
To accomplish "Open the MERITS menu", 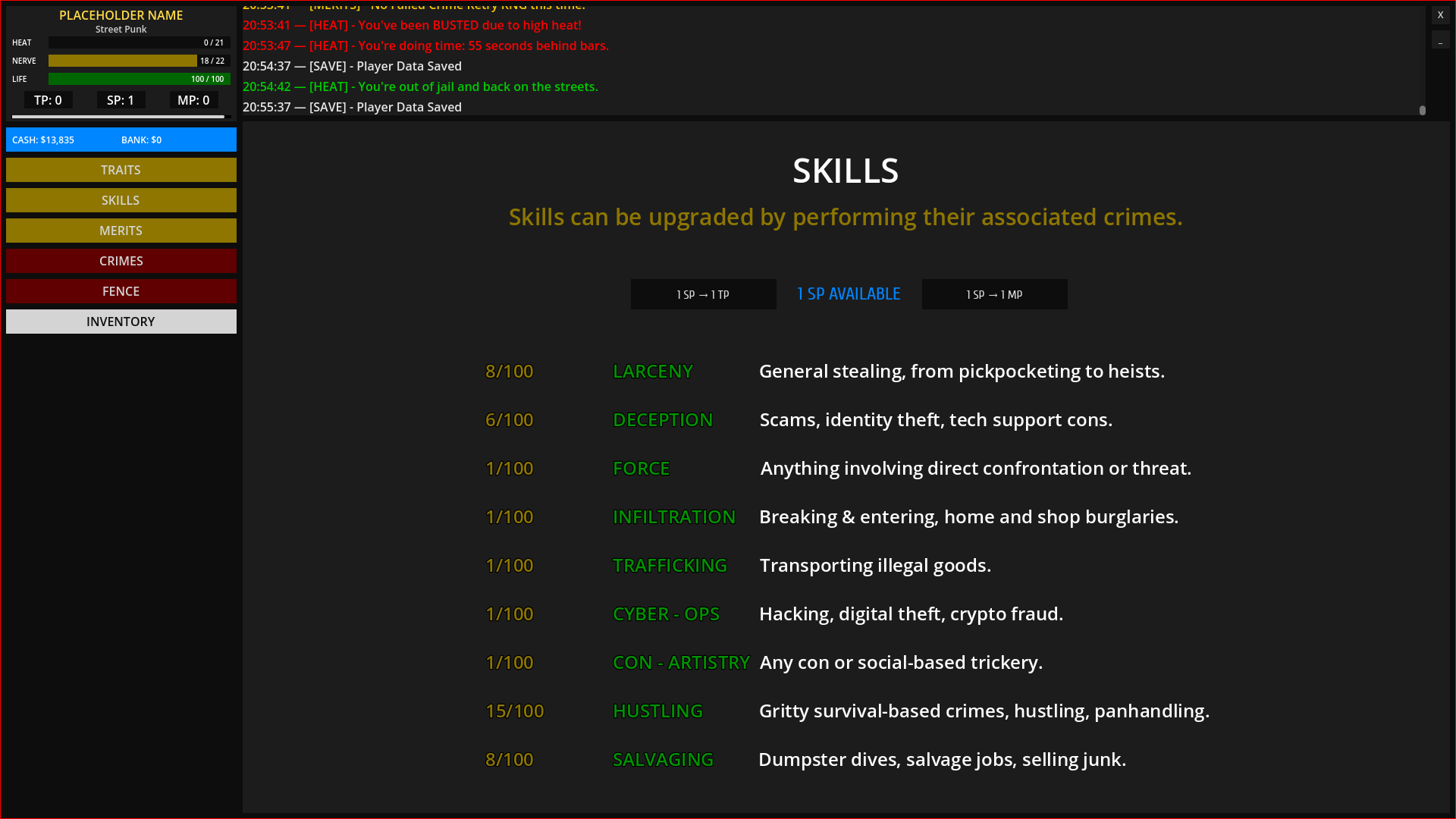I will (x=121, y=231).
